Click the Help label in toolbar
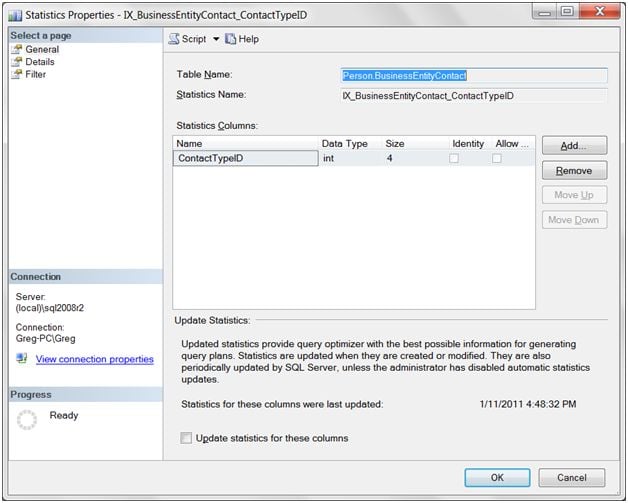The image size is (628, 503). (249, 39)
